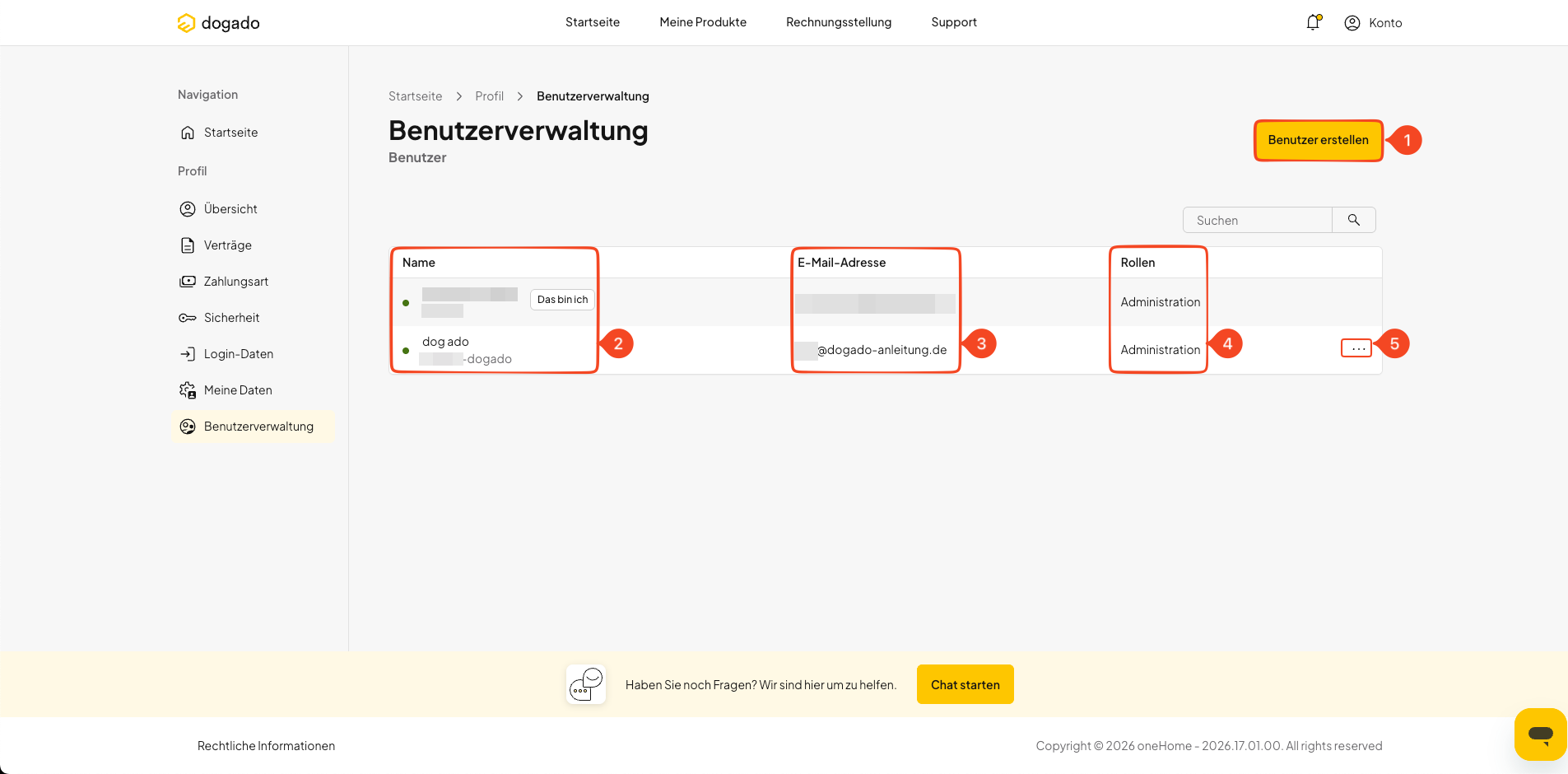Click the Benutzer erstellen button
1568x774 pixels.
tap(1318, 140)
